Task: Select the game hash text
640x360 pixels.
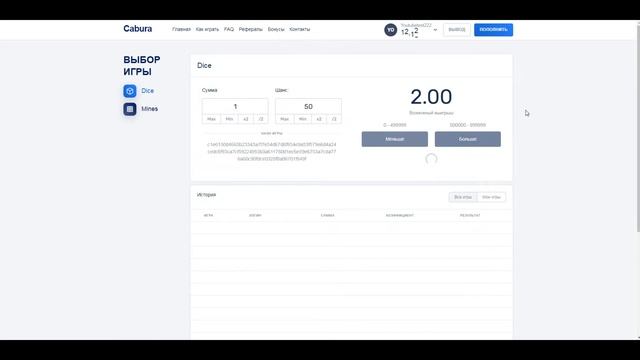Action: 272,151
